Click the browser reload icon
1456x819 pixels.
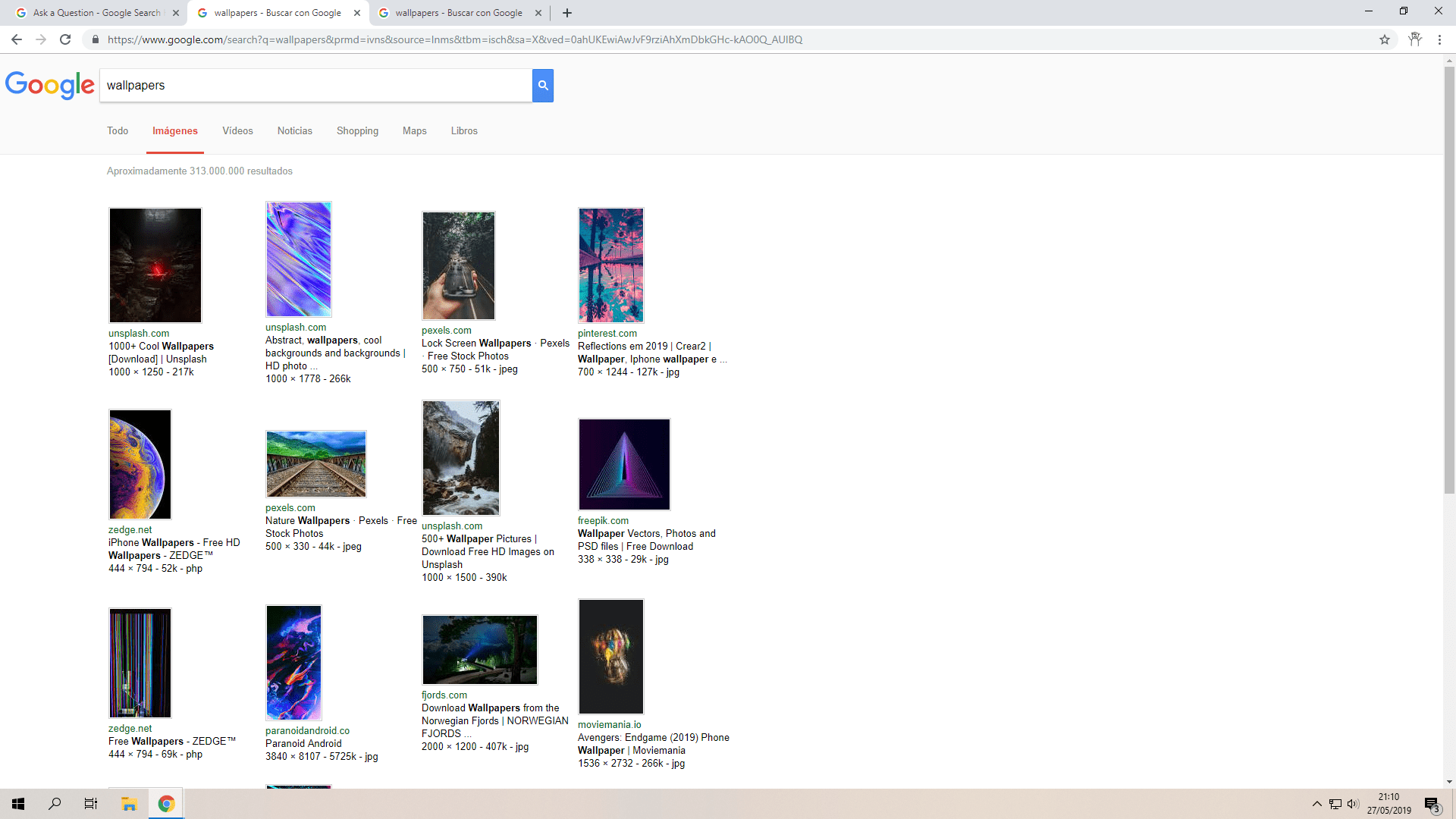pos(65,39)
